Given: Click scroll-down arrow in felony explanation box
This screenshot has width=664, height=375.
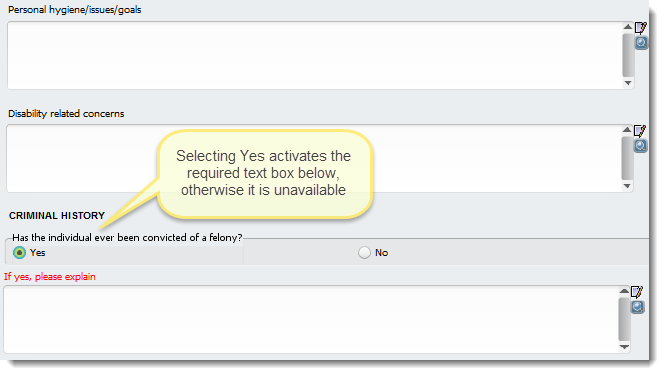Looking at the screenshot, I should (624, 347).
